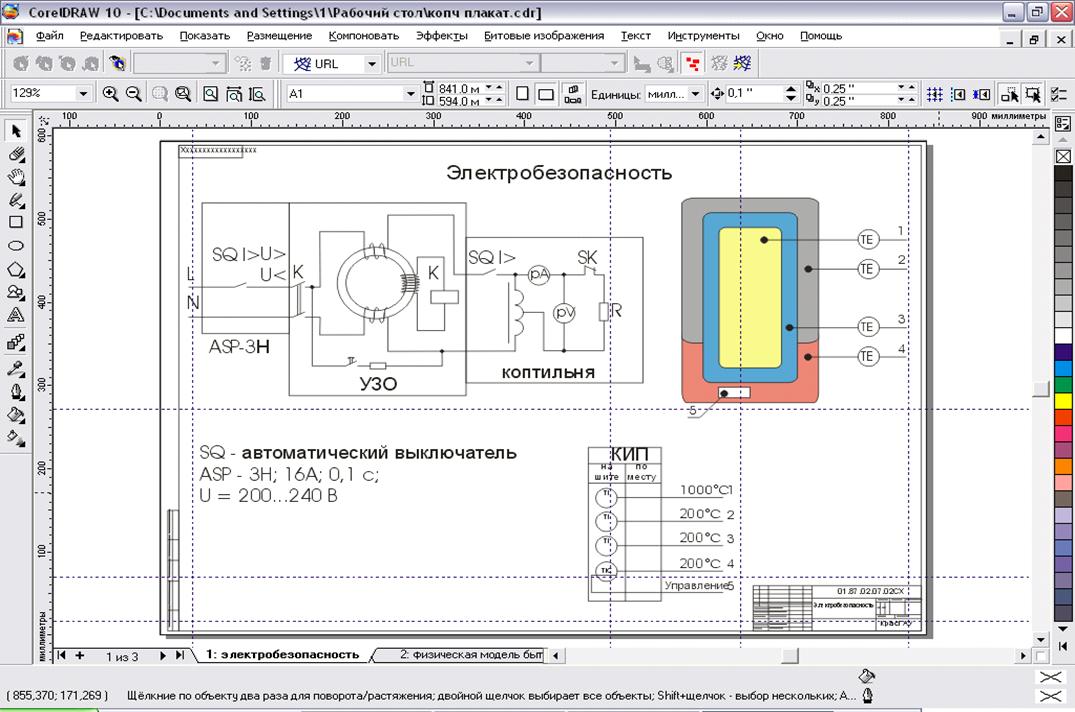
Task: Select the Ellipse tool
Action: (16, 246)
